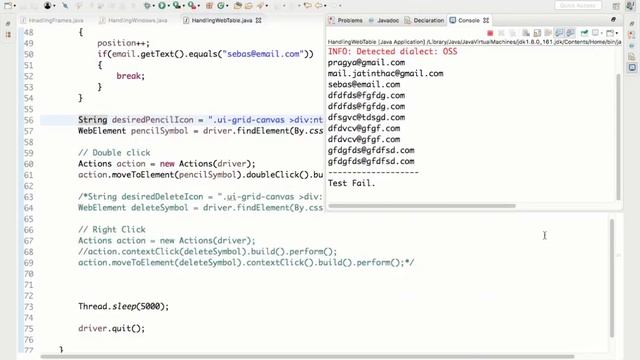The width and height of the screenshot is (640, 360).
Task: Click the Coverage run icon
Action: (x=177, y=6)
